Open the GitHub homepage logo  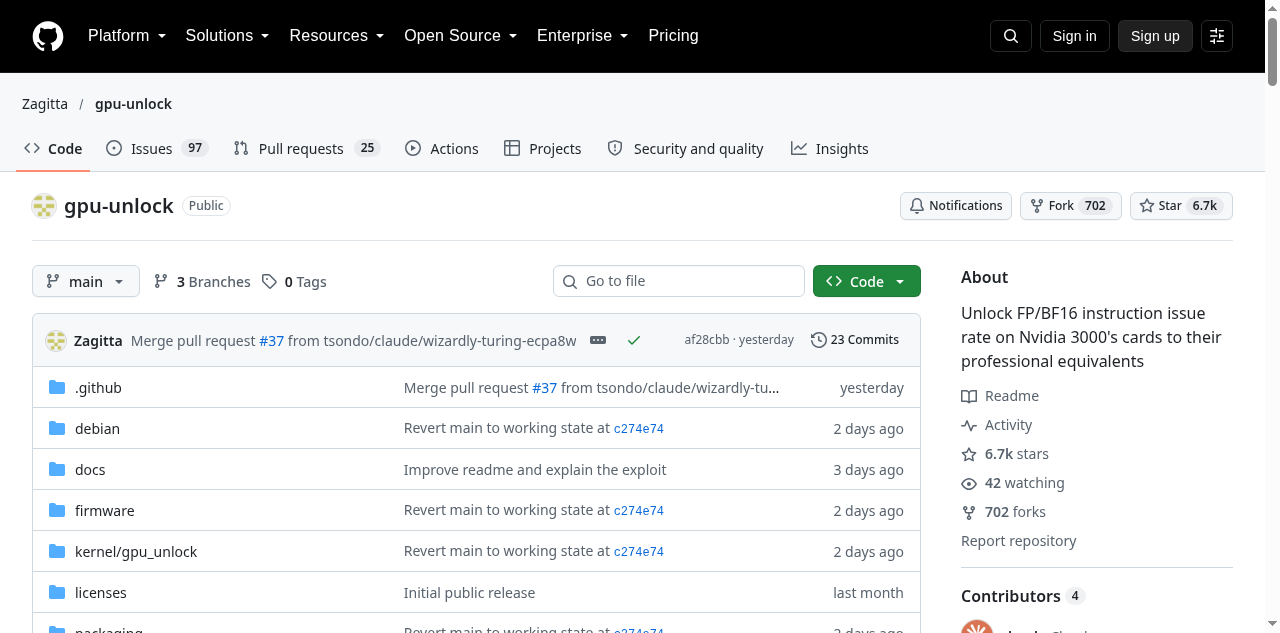pos(48,36)
